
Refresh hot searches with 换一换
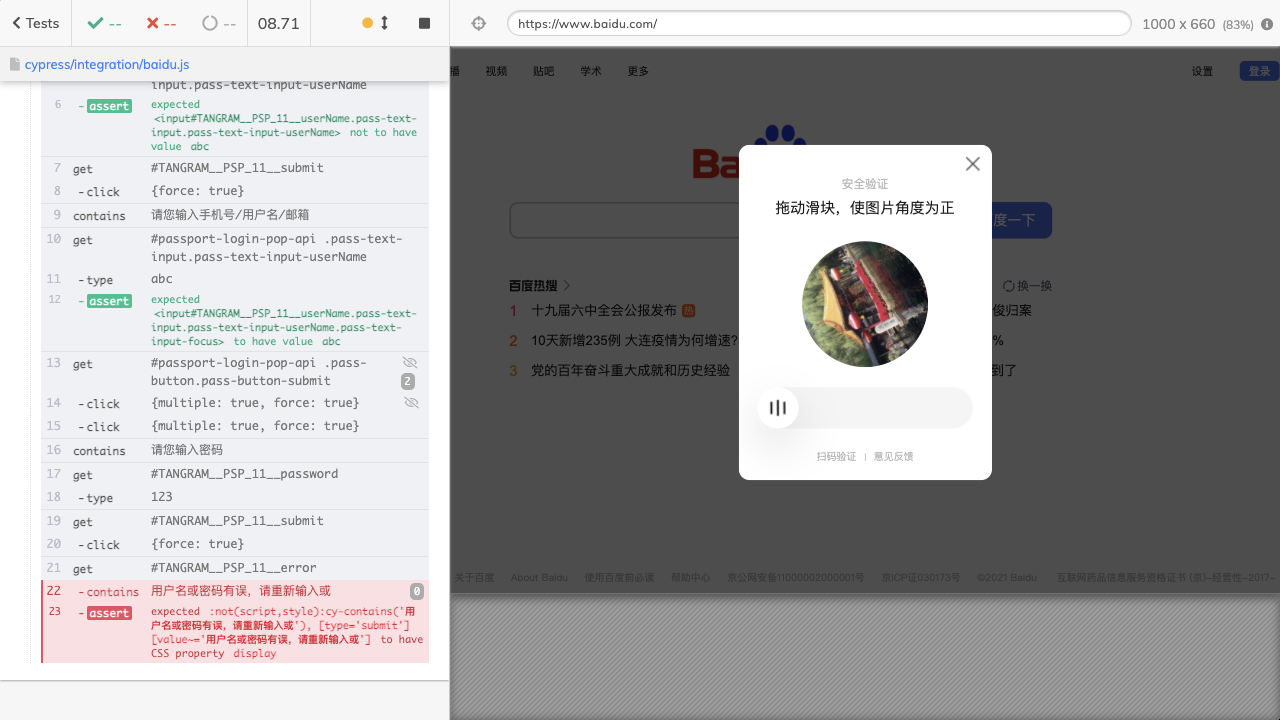click(1027, 286)
